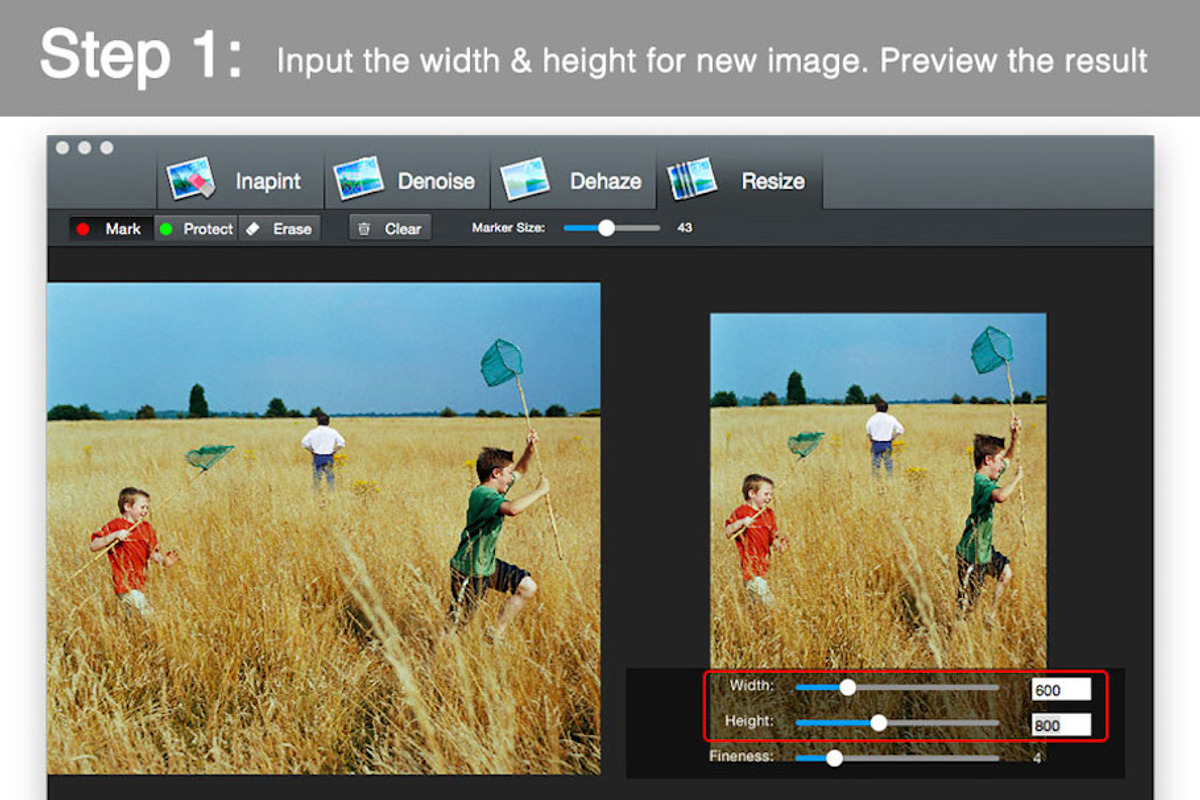Click the original image on the left

[324, 528]
